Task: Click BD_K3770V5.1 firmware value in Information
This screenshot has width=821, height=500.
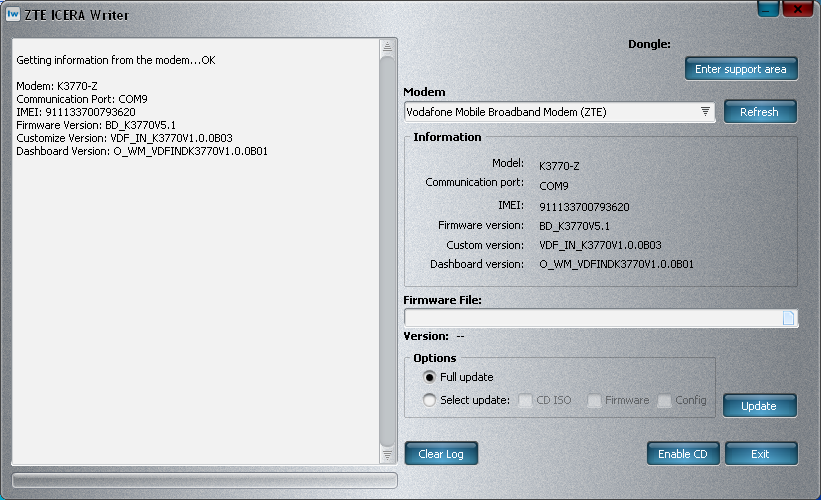Action: click(x=574, y=226)
